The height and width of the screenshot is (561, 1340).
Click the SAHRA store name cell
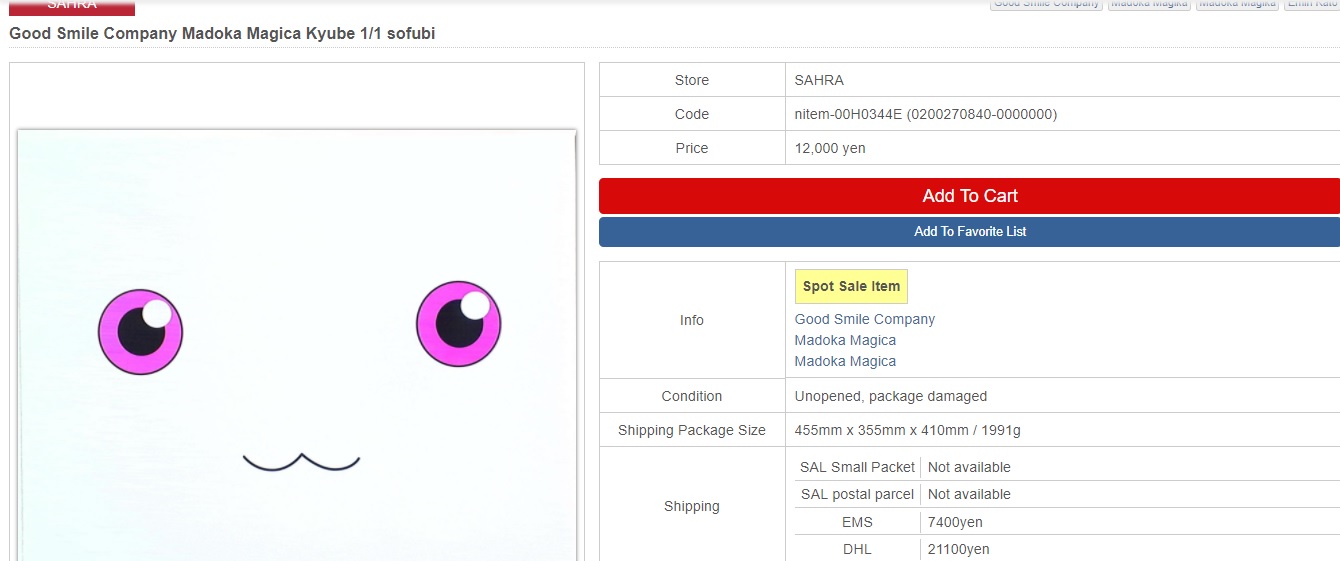point(819,80)
